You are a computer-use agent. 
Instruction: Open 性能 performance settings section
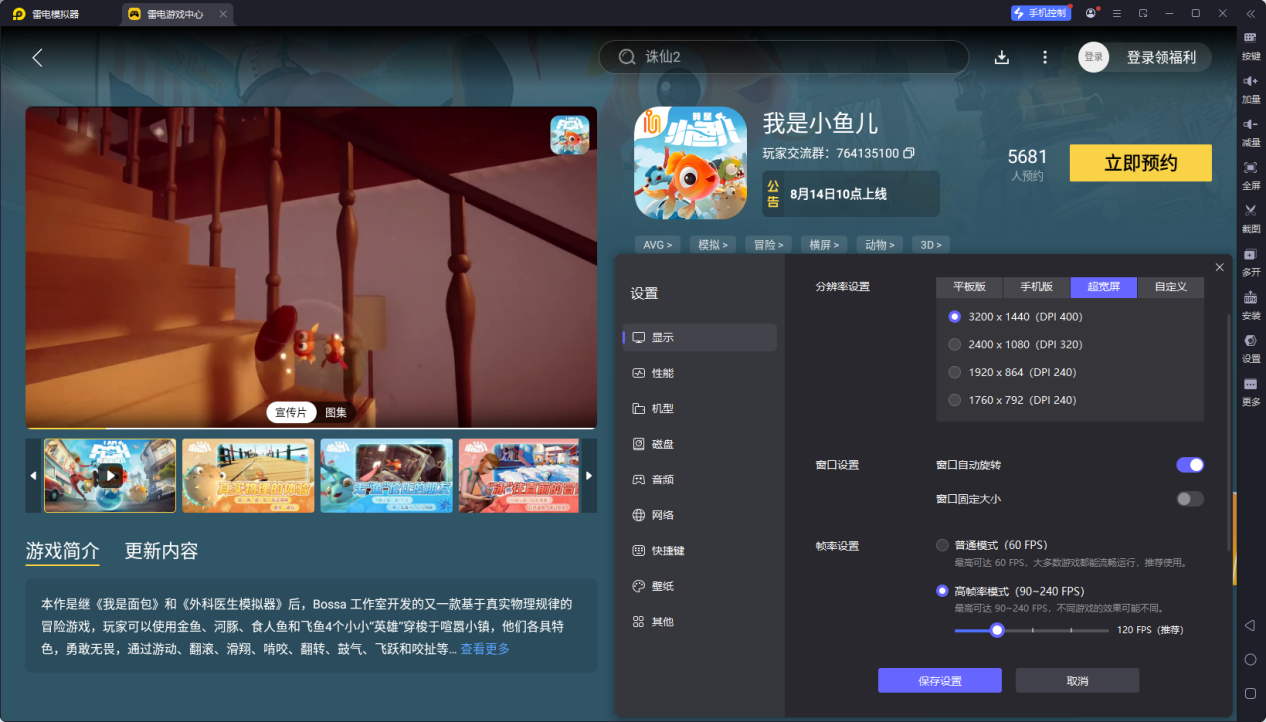[700, 373]
